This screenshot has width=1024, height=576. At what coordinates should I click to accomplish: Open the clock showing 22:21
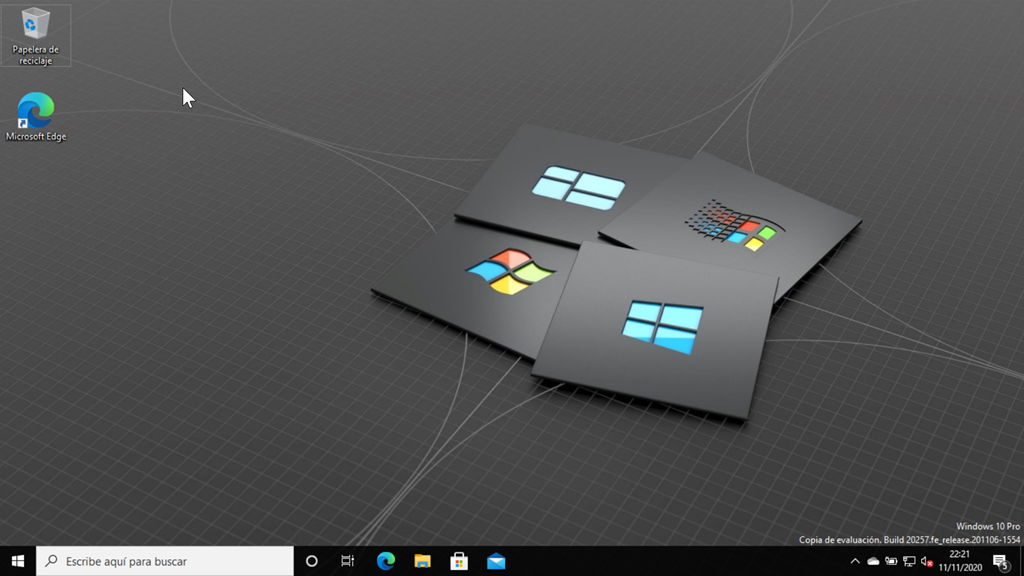click(960, 561)
